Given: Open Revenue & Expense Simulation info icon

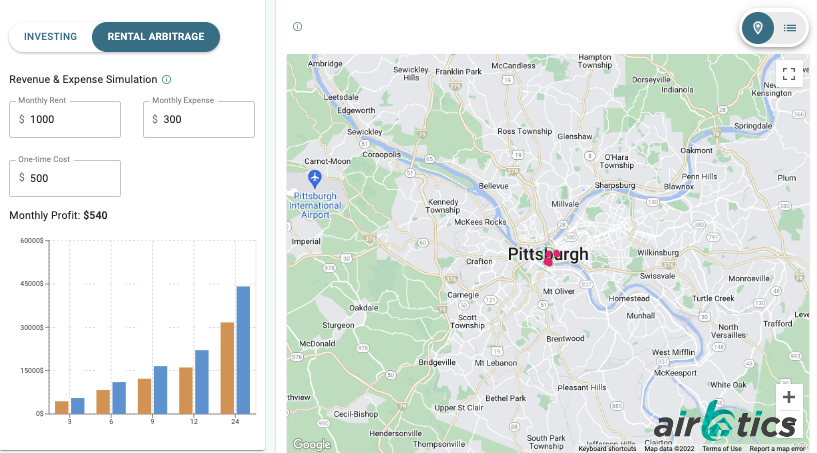Looking at the screenshot, I should click(166, 80).
